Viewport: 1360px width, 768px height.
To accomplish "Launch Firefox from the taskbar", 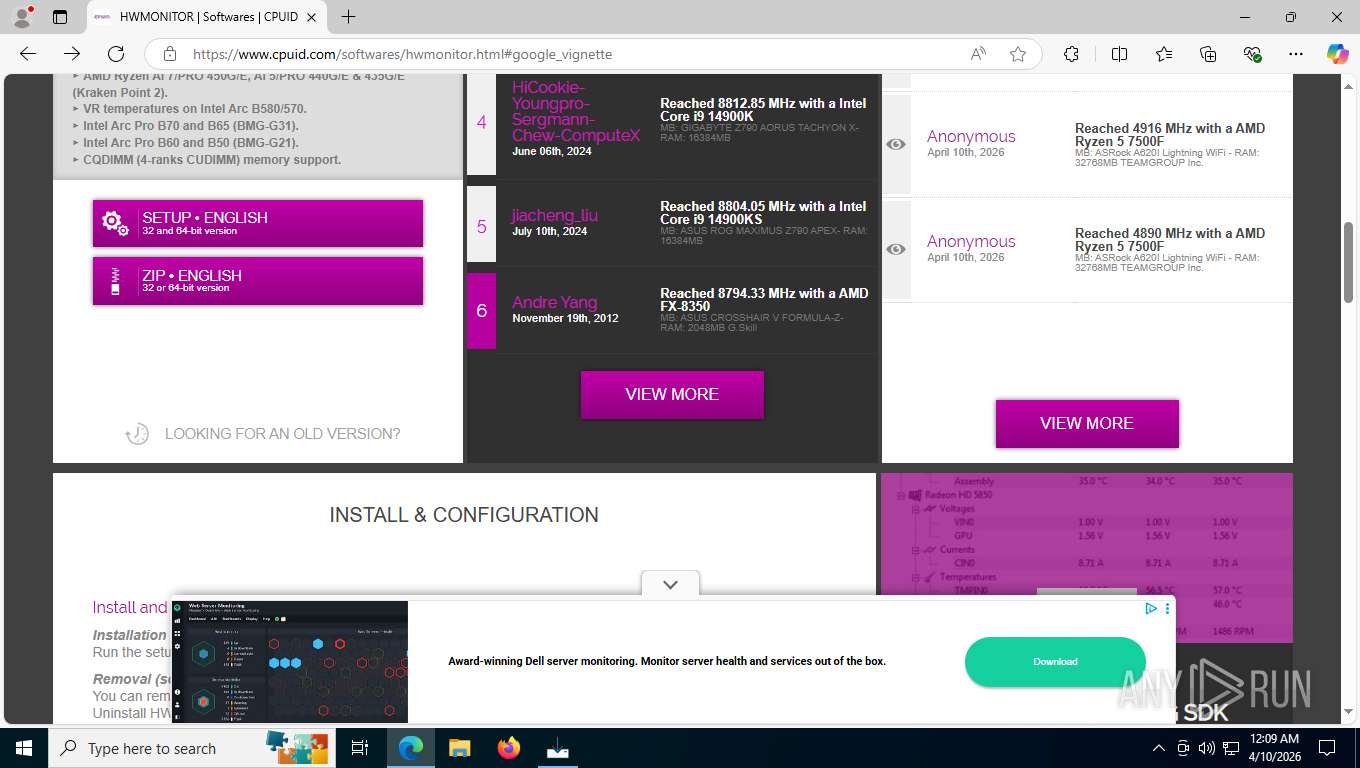I will [508, 748].
